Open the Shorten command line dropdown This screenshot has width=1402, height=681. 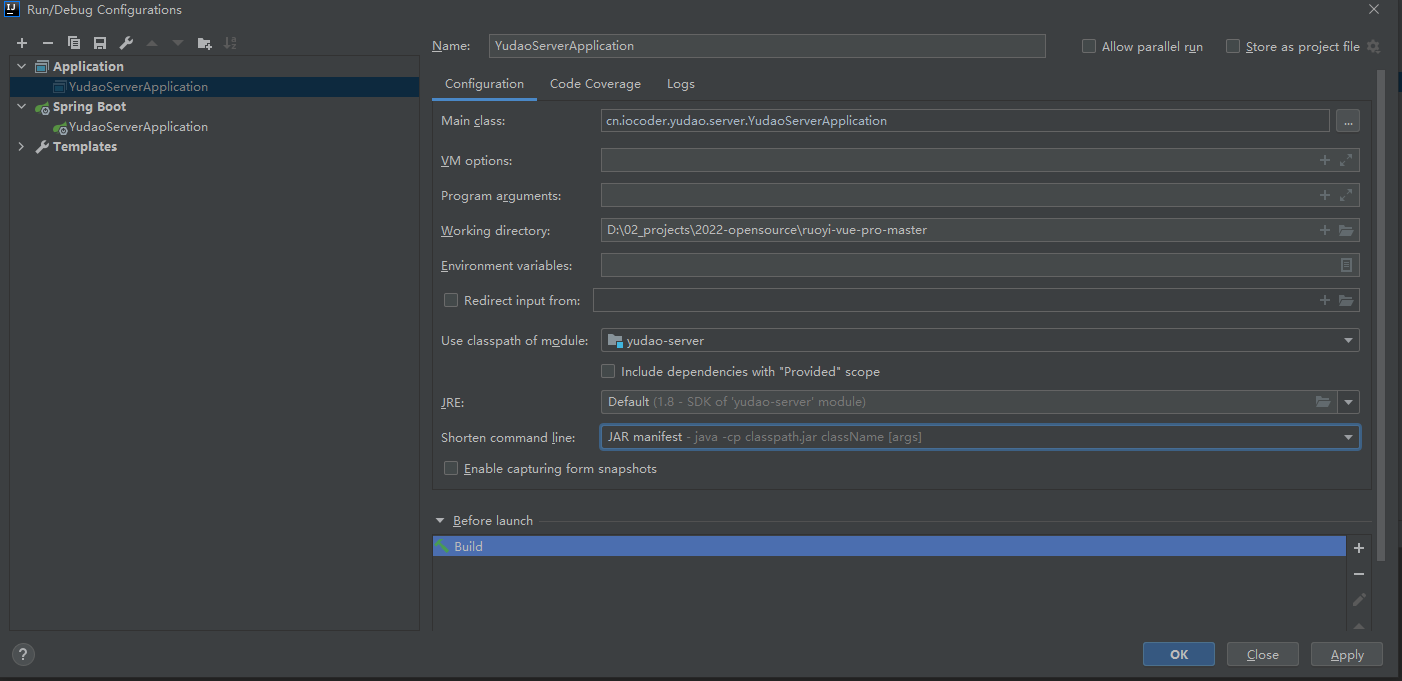click(980, 437)
